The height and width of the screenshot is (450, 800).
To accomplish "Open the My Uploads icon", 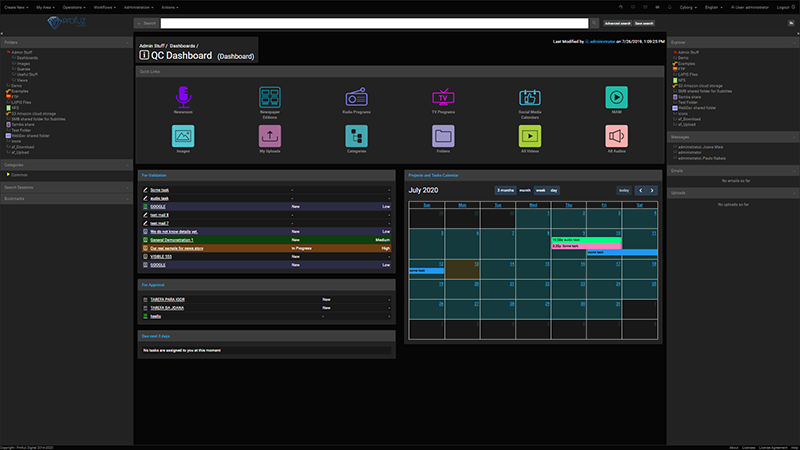I will click(x=269, y=135).
